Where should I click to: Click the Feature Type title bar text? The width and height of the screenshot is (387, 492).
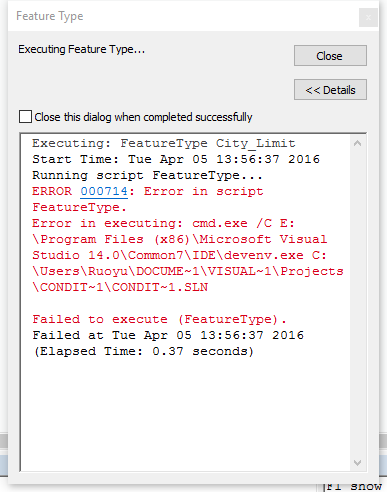click(x=50, y=16)
